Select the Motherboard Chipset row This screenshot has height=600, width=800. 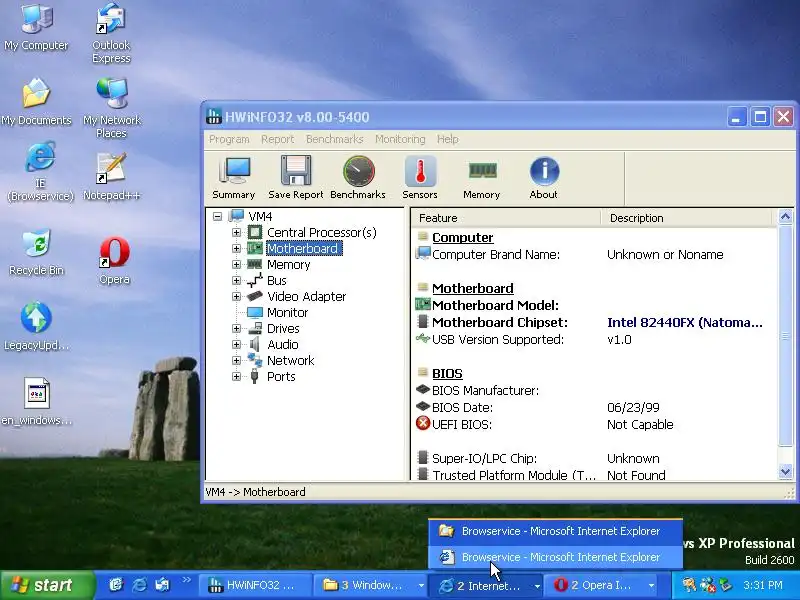click(594, 322)
